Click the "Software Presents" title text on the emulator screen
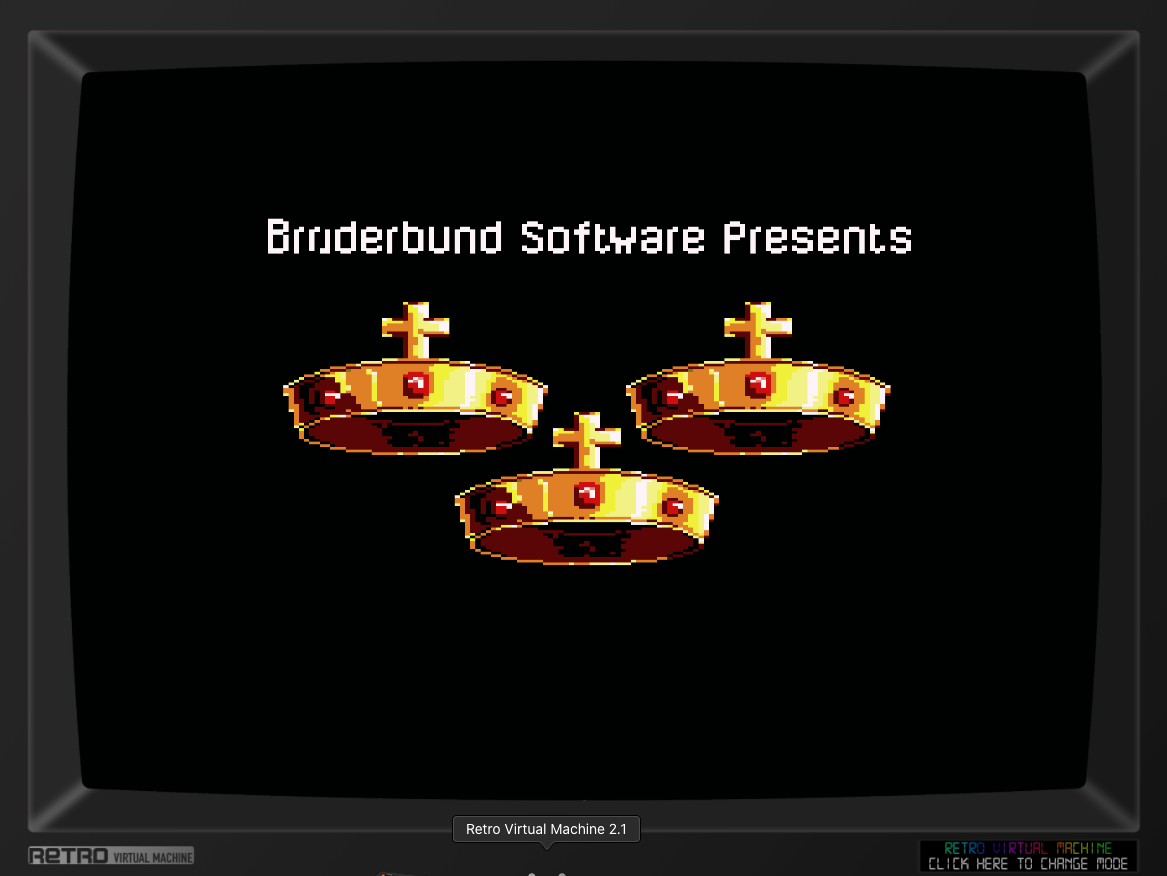Screen dimensions: 1167x876 pyautogui.click(x=716, y=238)
